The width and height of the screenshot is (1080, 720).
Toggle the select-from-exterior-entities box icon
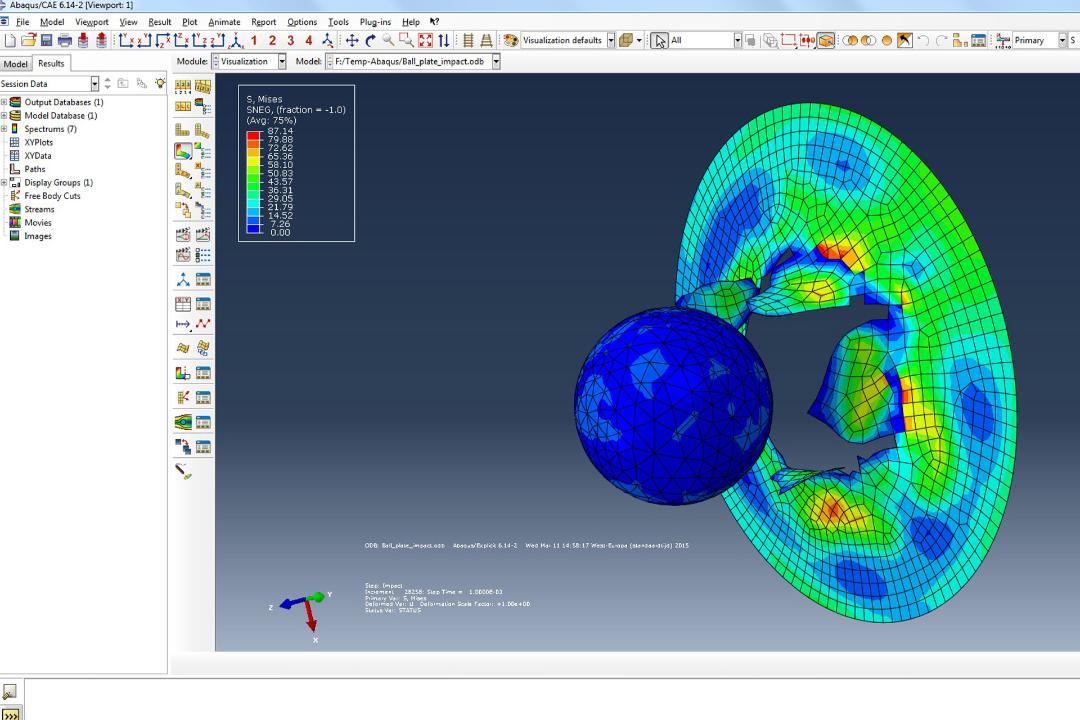point(826,41)
